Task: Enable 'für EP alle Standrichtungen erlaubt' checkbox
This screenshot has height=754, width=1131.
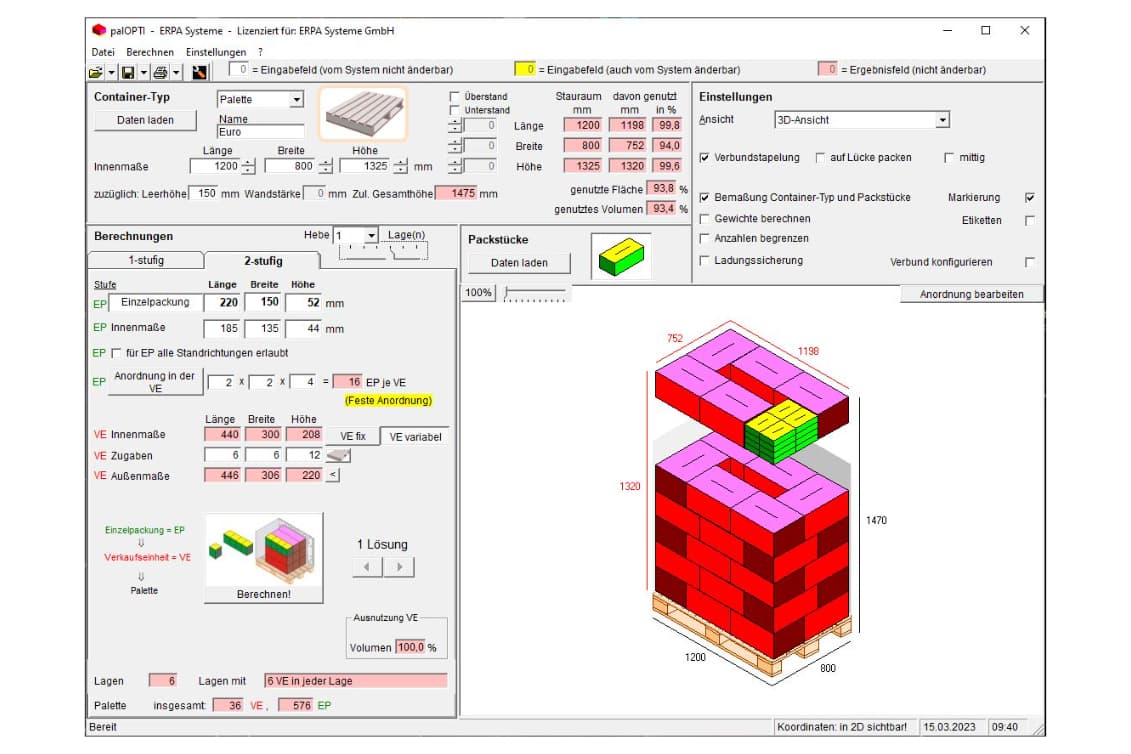Action: tap(116, 354)
